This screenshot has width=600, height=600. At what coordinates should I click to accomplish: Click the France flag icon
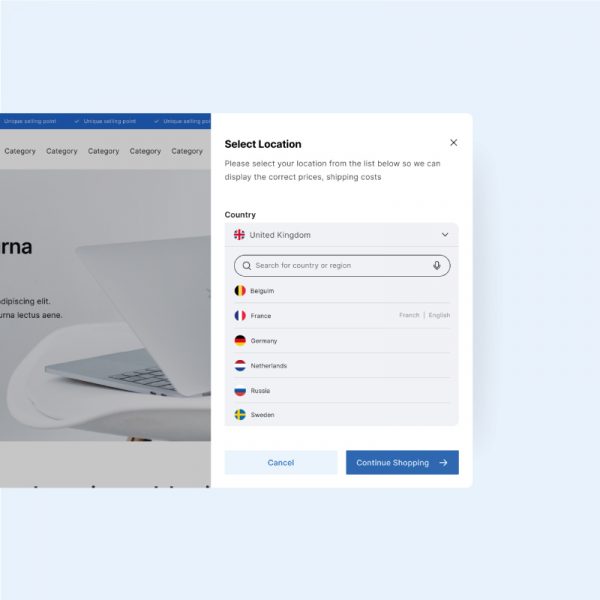[240, 316]
